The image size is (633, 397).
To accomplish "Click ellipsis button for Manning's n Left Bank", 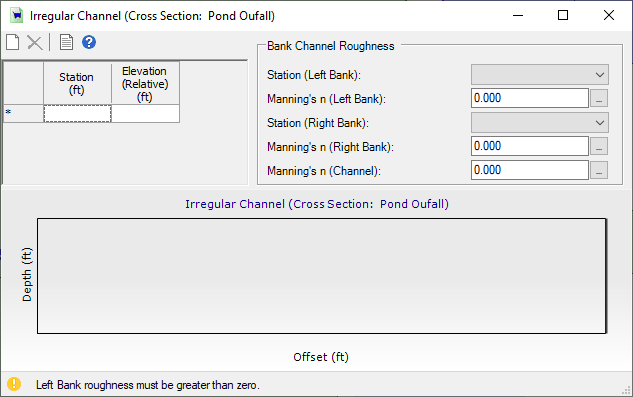I will [x=599, y=98].
